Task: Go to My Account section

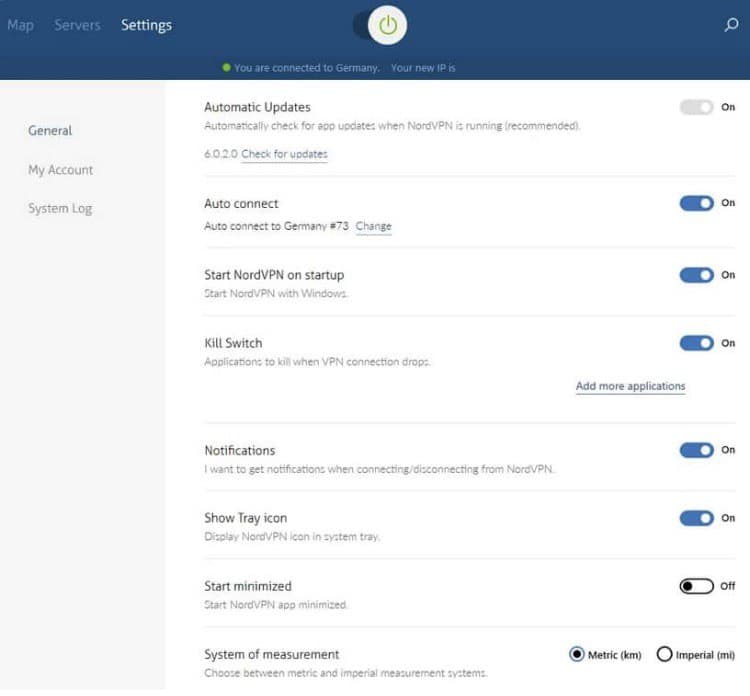Action: click(61, 170)
